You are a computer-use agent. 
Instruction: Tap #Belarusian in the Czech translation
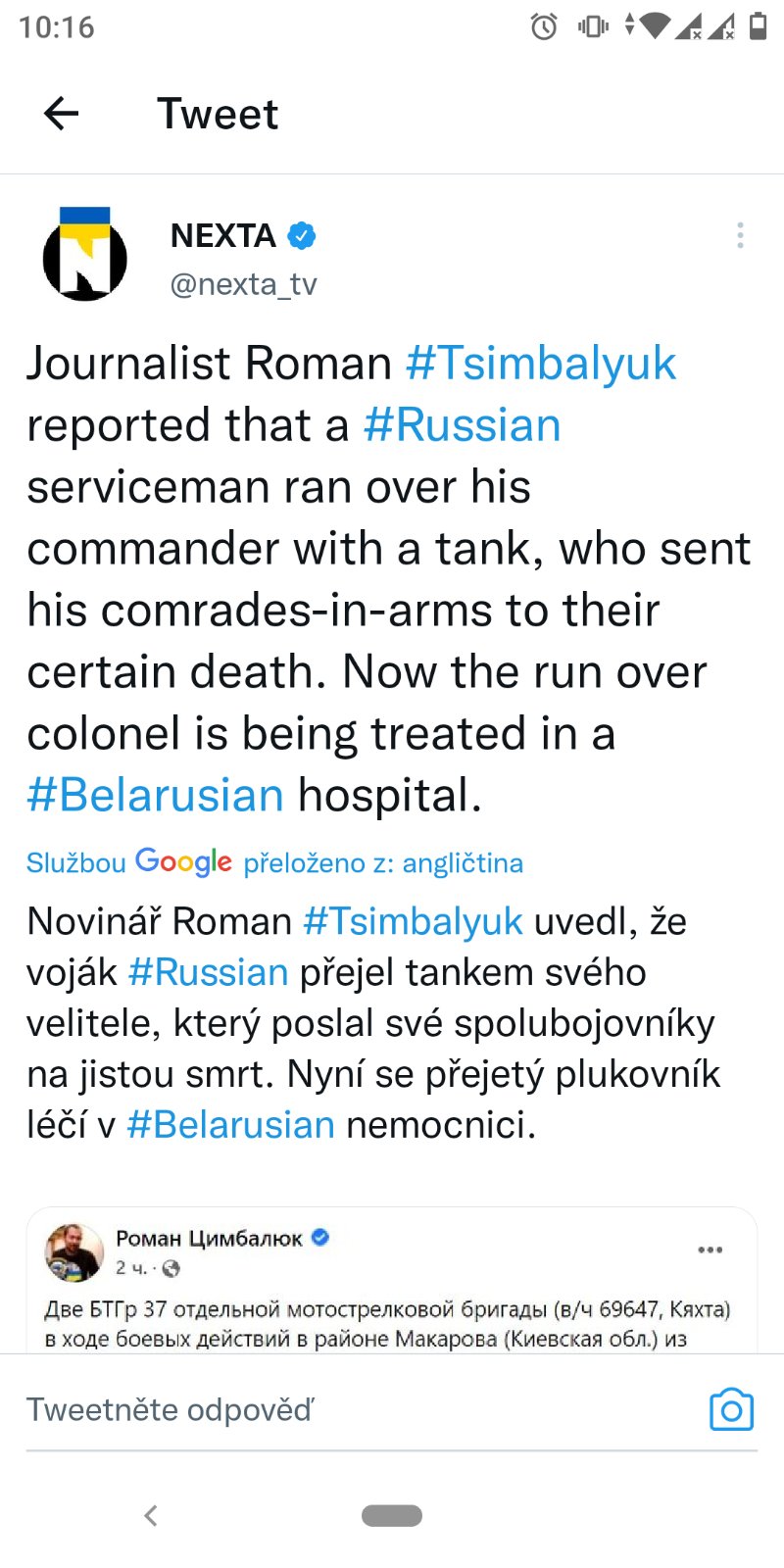[x=231, y=1125]
